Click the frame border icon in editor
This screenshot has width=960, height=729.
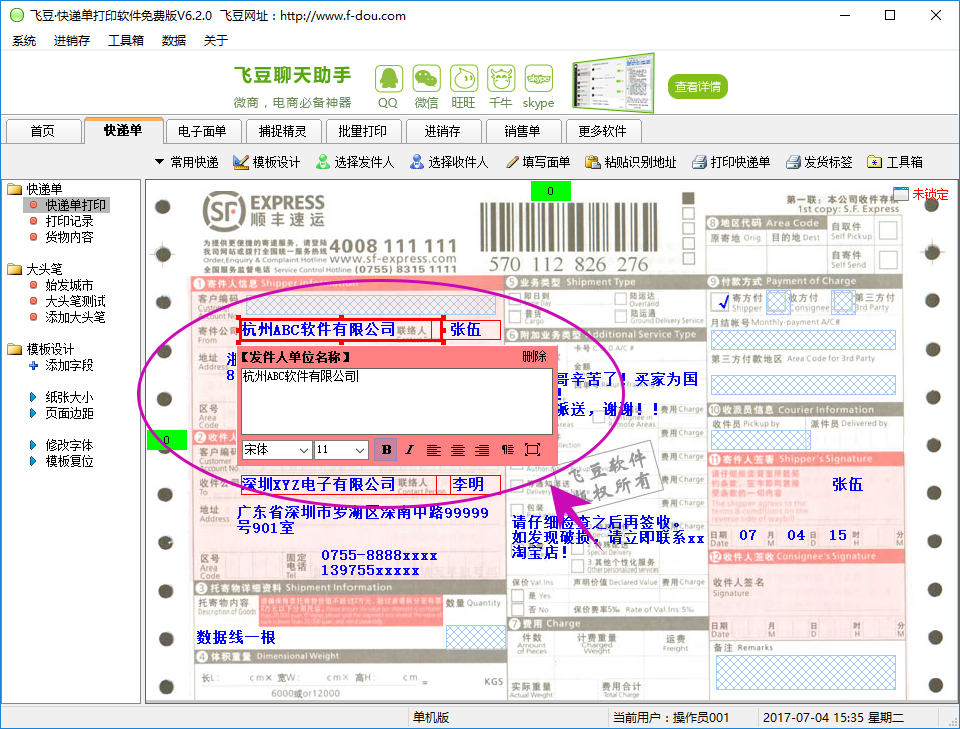point(533,450)
